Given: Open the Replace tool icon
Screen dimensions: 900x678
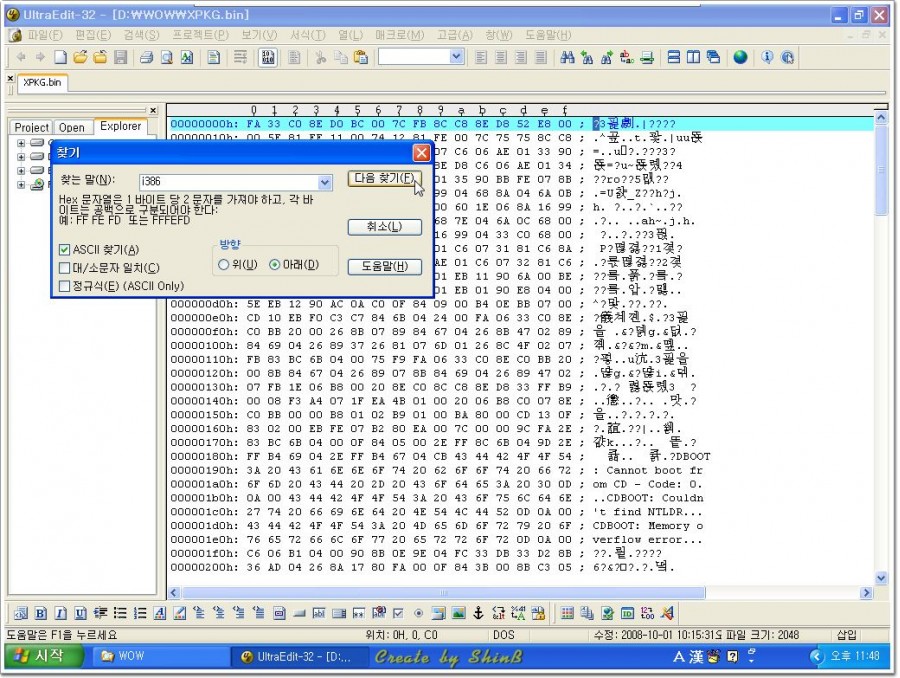Looking at the screenshot, I should click(x=627, y=57).
